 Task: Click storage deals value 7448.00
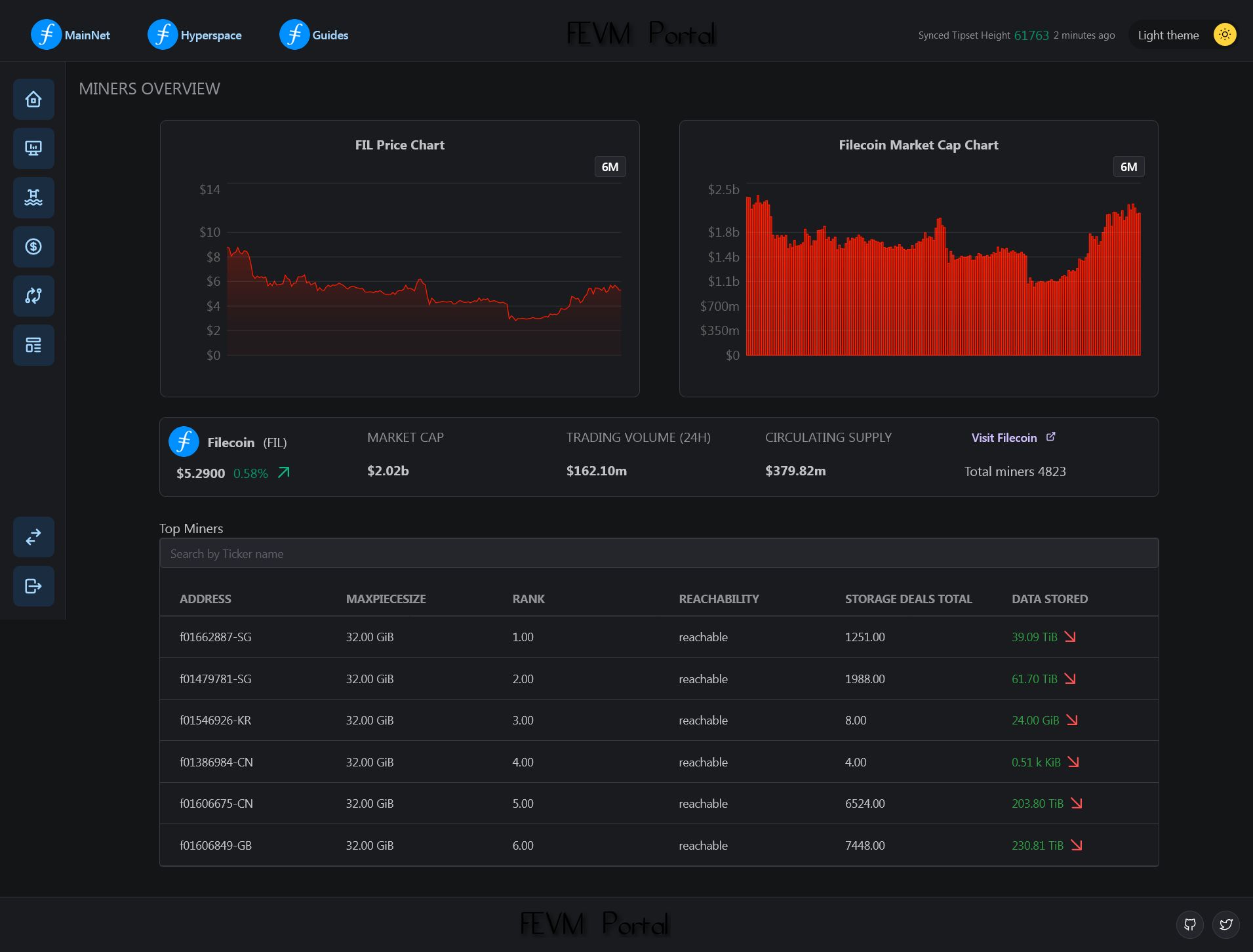tap(864, 845)
